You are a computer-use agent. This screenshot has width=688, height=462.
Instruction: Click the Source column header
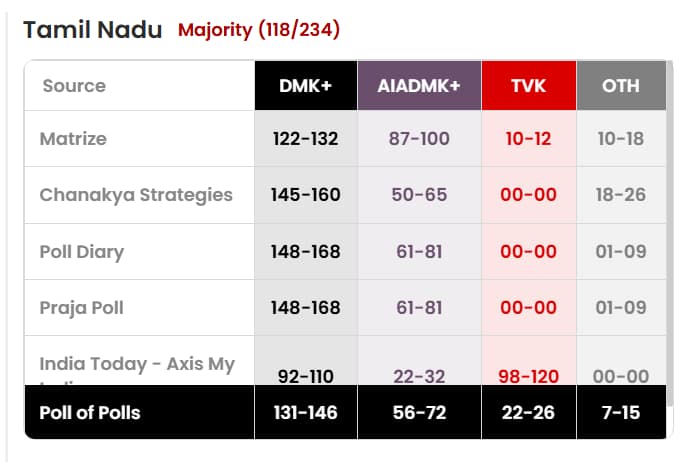75,86
